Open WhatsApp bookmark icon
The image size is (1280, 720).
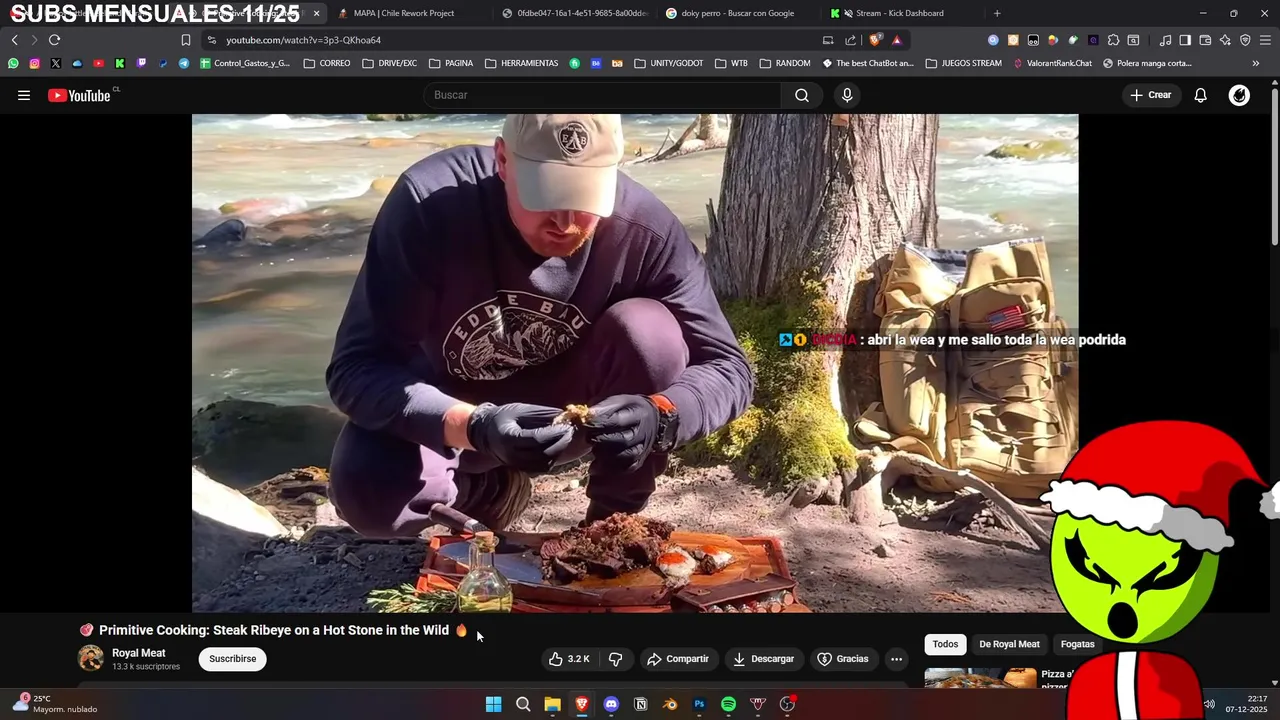pos(13,63)
